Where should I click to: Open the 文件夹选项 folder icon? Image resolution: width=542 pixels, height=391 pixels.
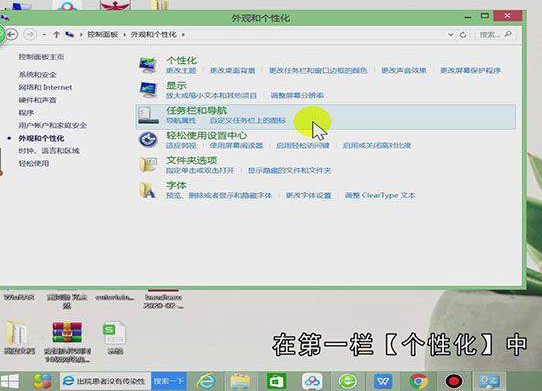[148, 165]
